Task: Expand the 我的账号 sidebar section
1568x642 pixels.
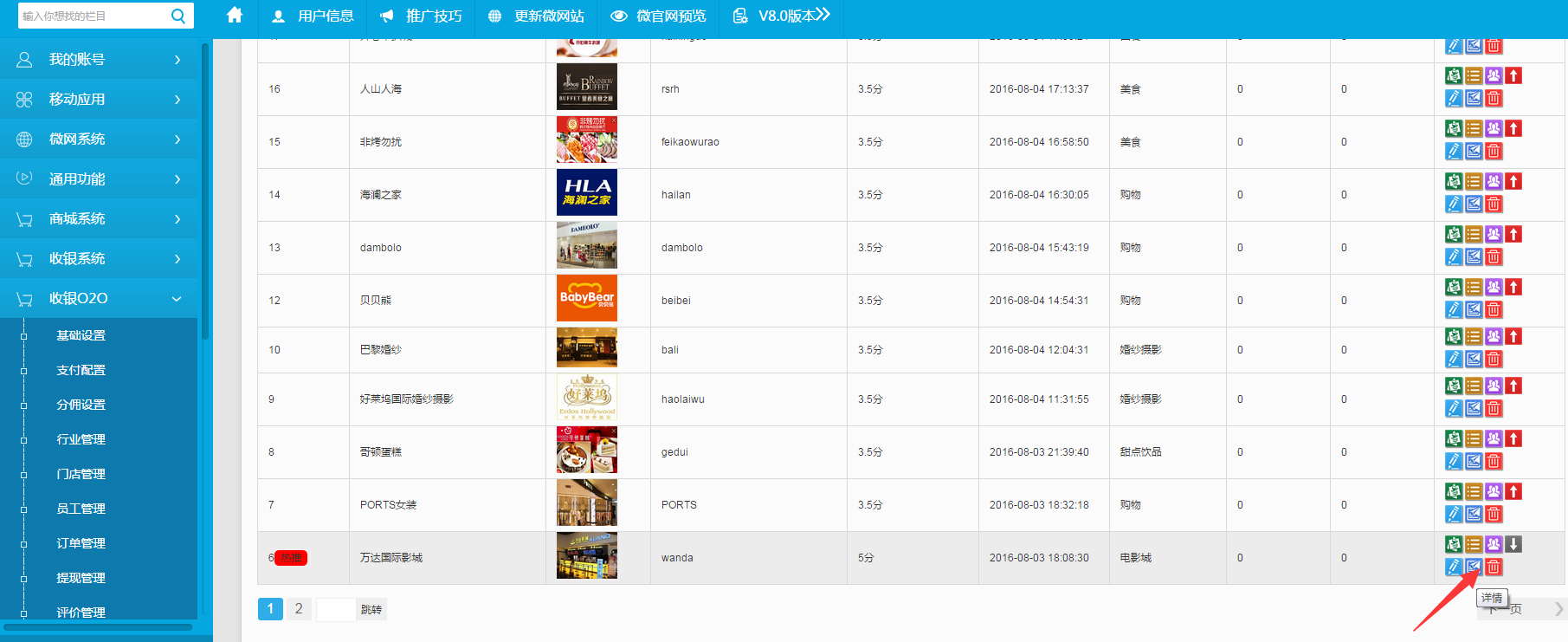Action: 99,60
